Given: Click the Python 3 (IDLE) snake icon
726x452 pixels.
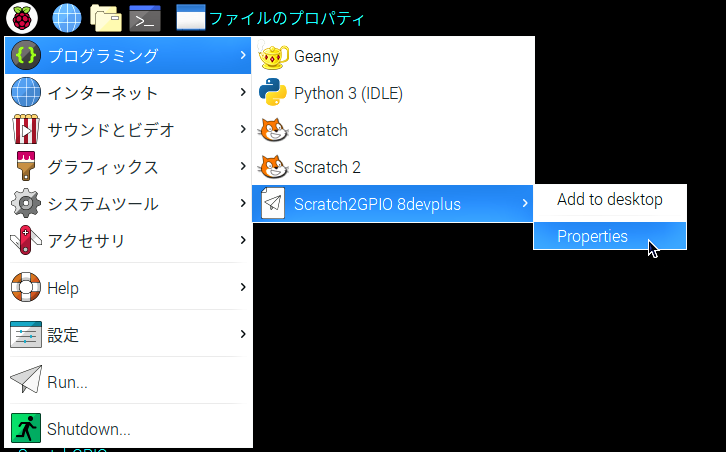Looking at the screenshot, I should pyautogui.click(x=273, y=92).
